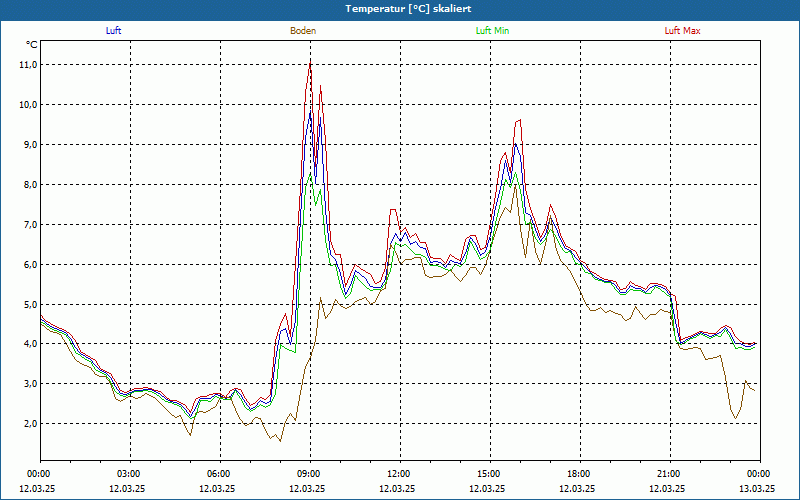Click the '°C' unit label on the axis
The height and width of the screenshot is (500, 800).
(32, 45)
